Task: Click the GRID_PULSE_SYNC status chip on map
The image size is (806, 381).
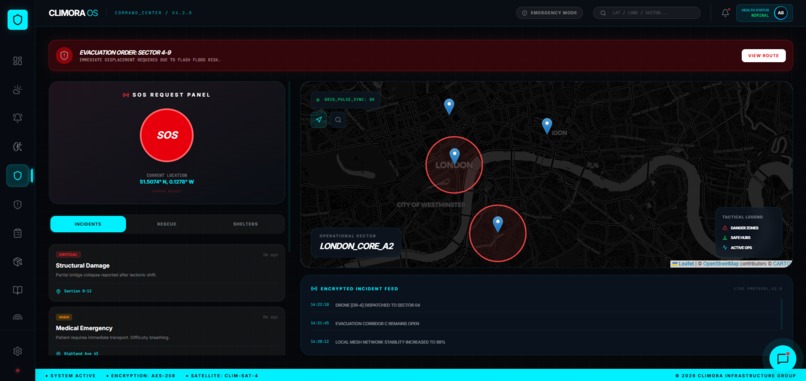Action: point(345,100)
